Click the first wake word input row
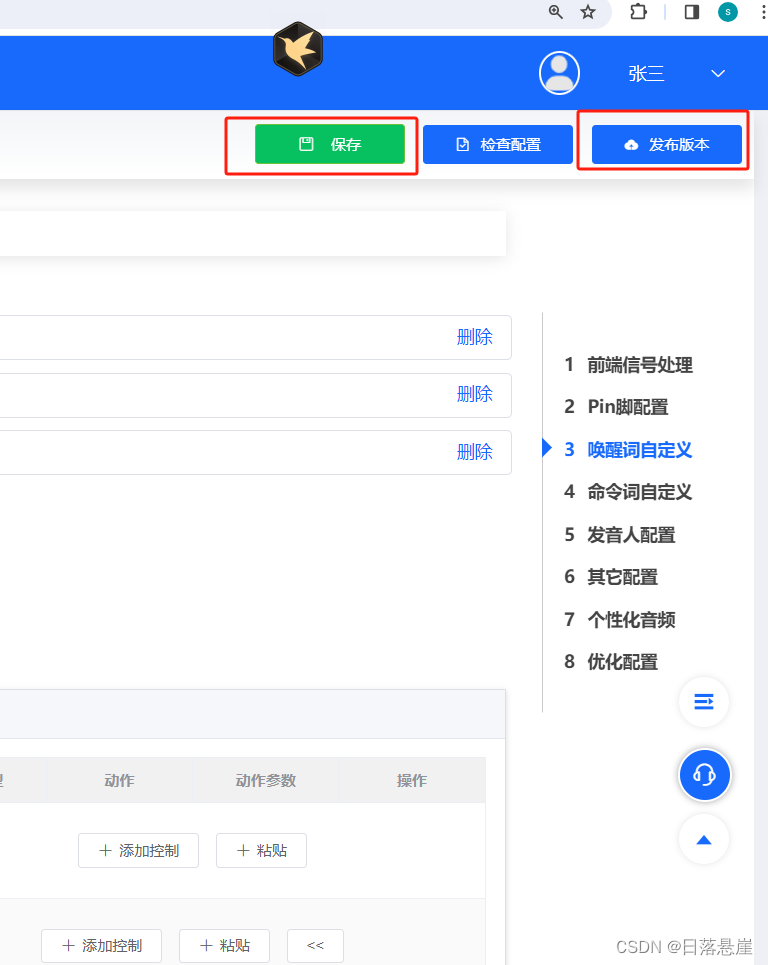Viewport: 768px width, 965px height. point(255,337)
